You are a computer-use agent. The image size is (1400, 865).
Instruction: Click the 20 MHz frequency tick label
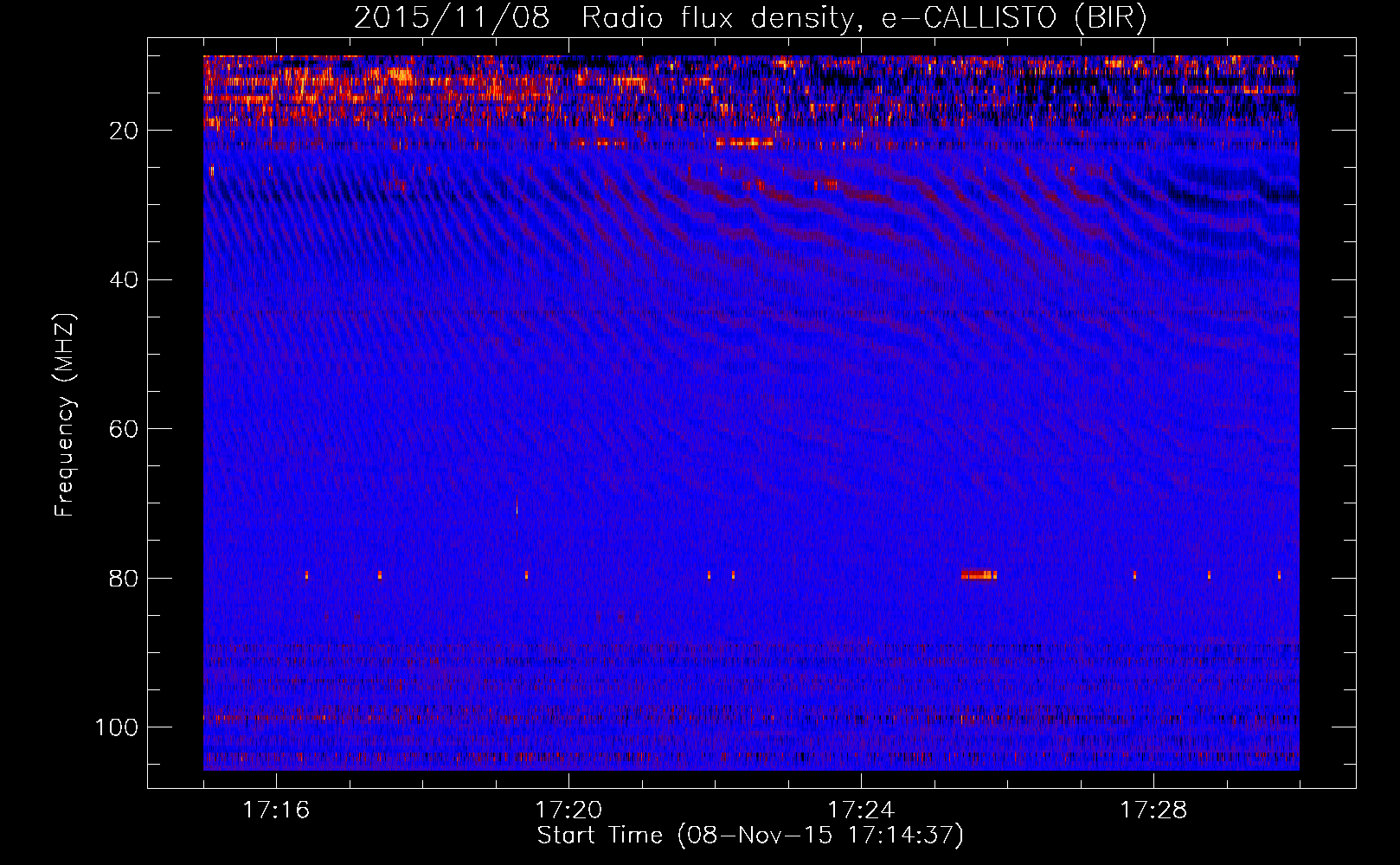pos(124,131)
